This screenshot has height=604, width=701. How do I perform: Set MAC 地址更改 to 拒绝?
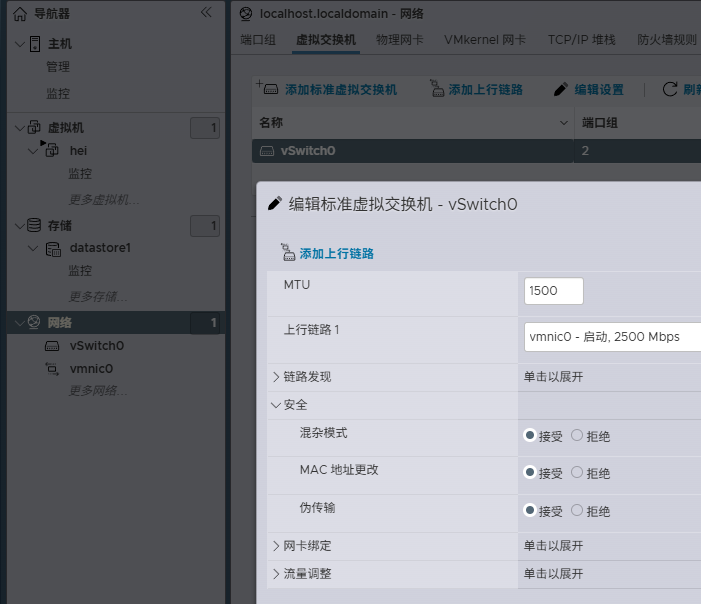[577, 473]
